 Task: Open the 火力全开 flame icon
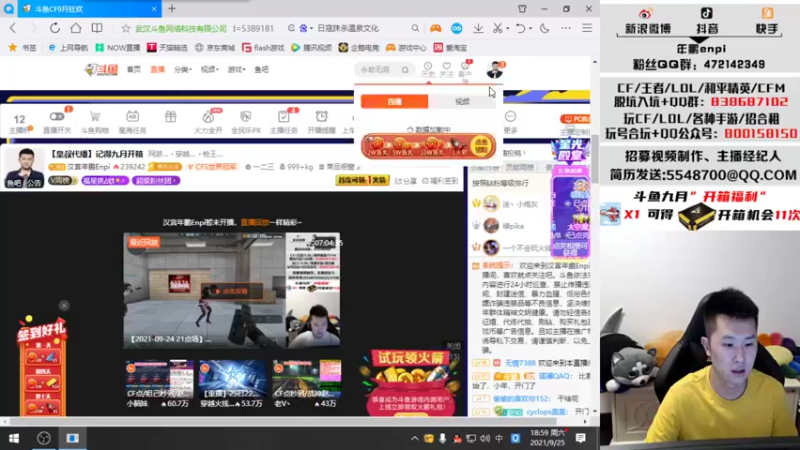(208, 122)
